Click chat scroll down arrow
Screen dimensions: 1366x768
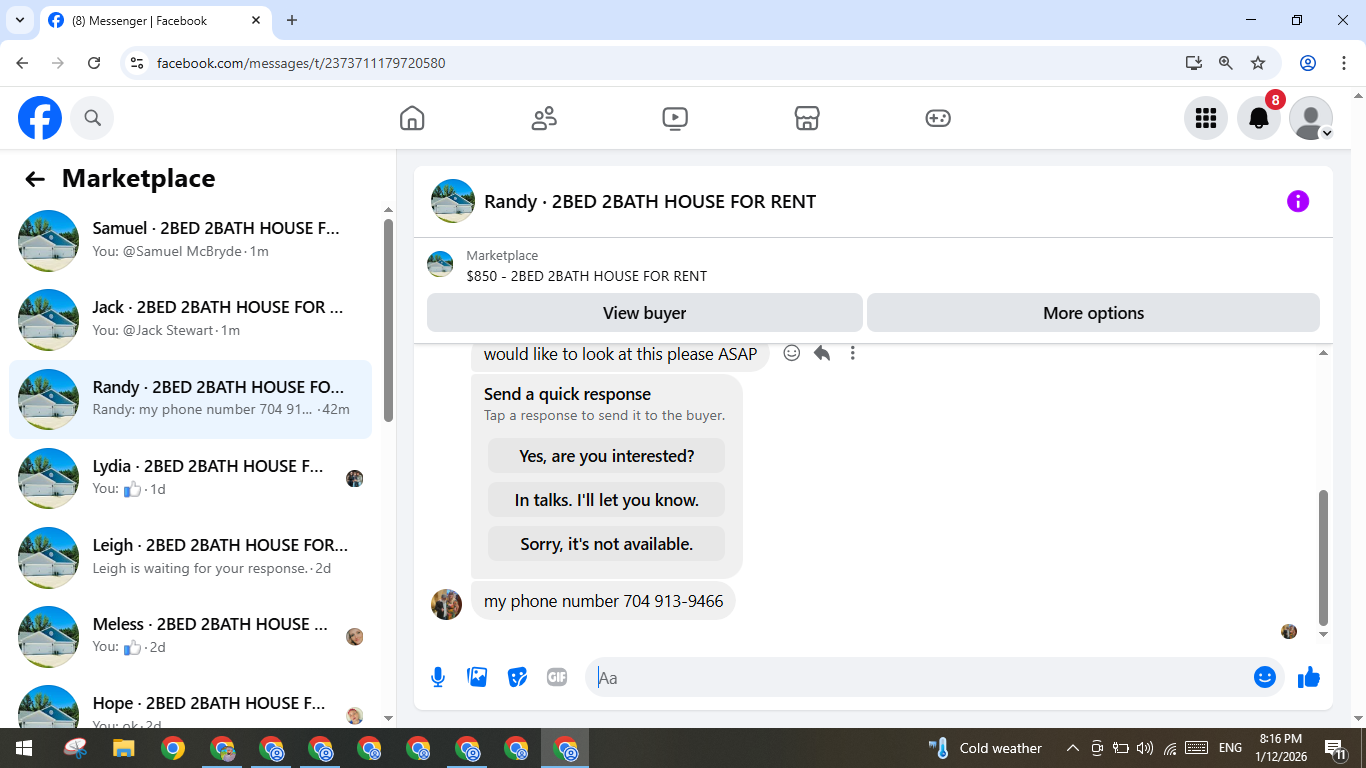1323,634
